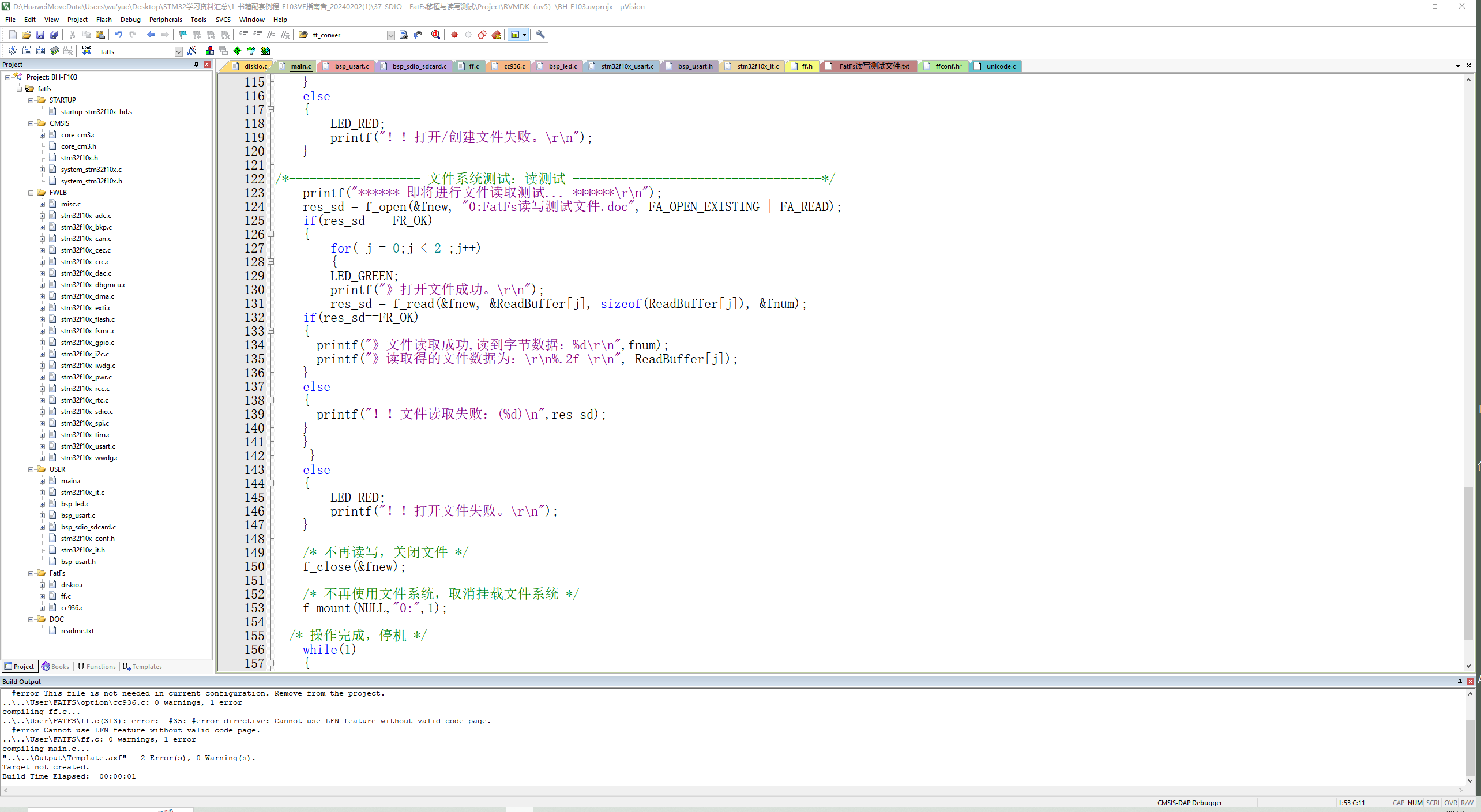Image resolution: width=1481 pixels, height=812 pixels.
Task: Save all files using the Save All icon
Action: click(54, 35)
